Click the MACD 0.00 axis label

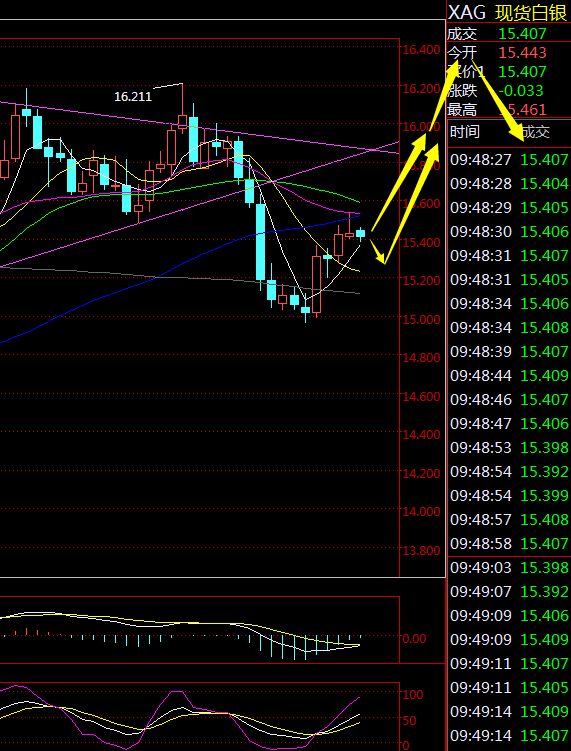[x=414, y=638]
